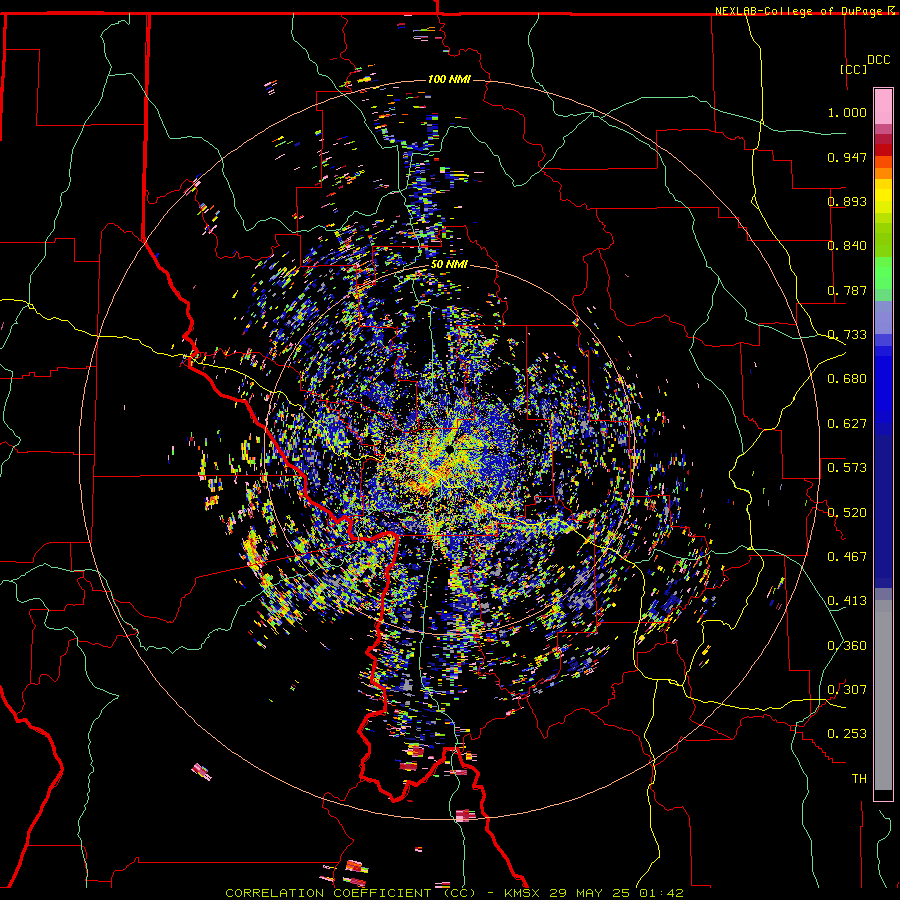Click the 0.840 legend value
The width and height of the screenshot is (900, 900).
tap(847, 246)
